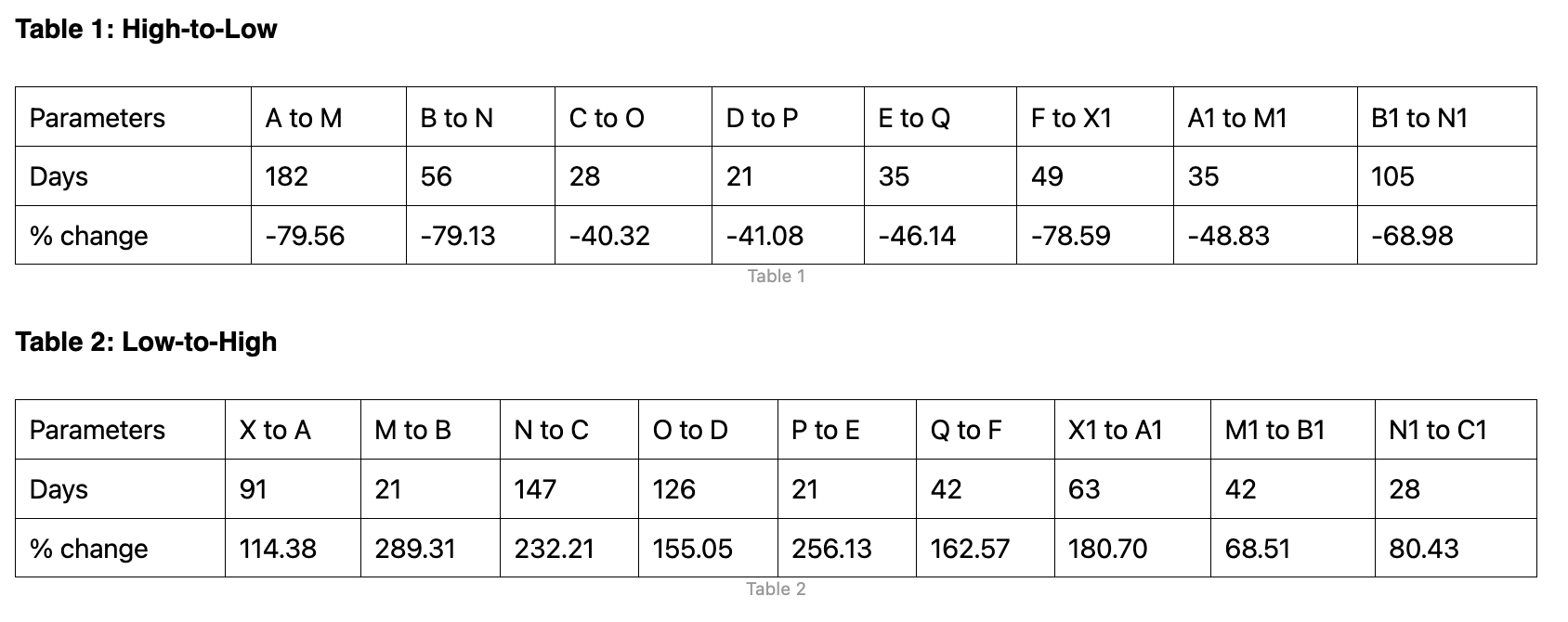Click the 'N1 to C1' column header
This screenshot has width=1568, height=622.
(1456, 430)
